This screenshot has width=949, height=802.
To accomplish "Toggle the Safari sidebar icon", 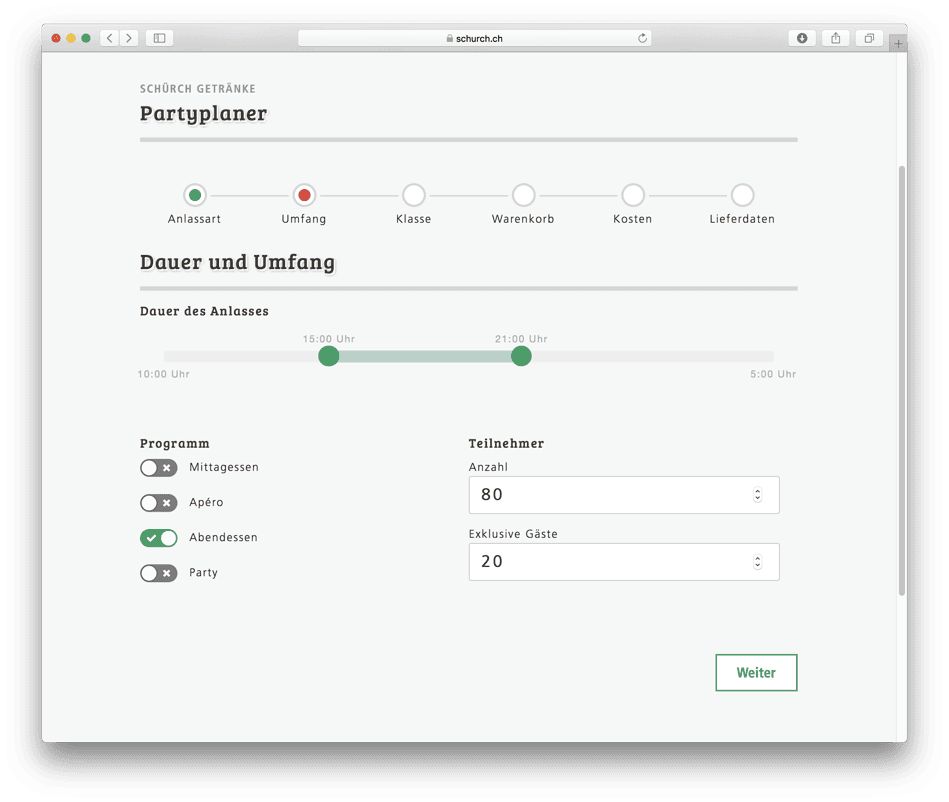I will [x=159, y=38].
